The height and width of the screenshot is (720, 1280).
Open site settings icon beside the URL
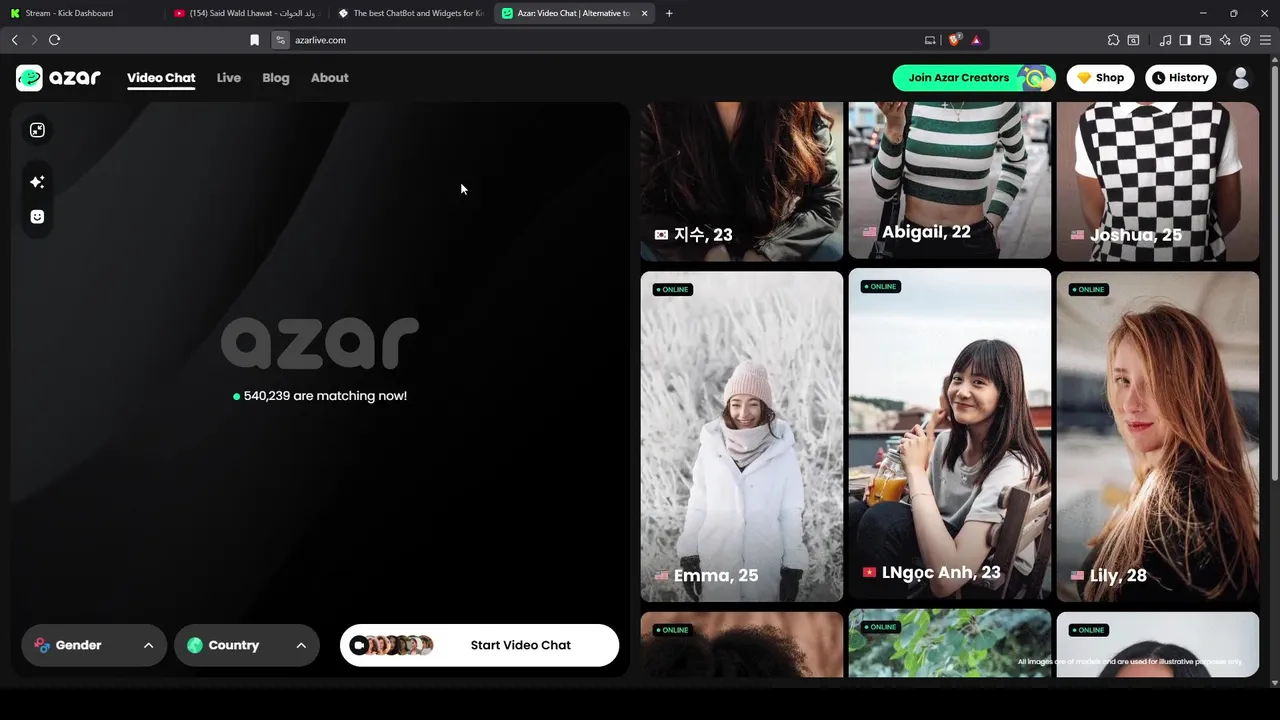point(281,40)
